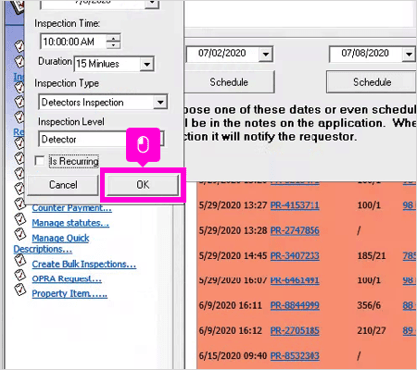Click the clipboard icon beside Property Item
The width and height of the screenshot is (417, 370).
(20, 289)
